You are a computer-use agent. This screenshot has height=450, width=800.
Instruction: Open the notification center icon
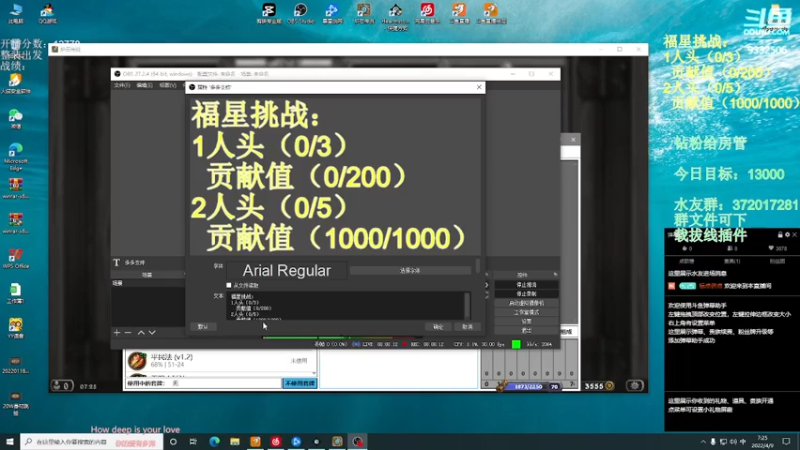point(786,441)
